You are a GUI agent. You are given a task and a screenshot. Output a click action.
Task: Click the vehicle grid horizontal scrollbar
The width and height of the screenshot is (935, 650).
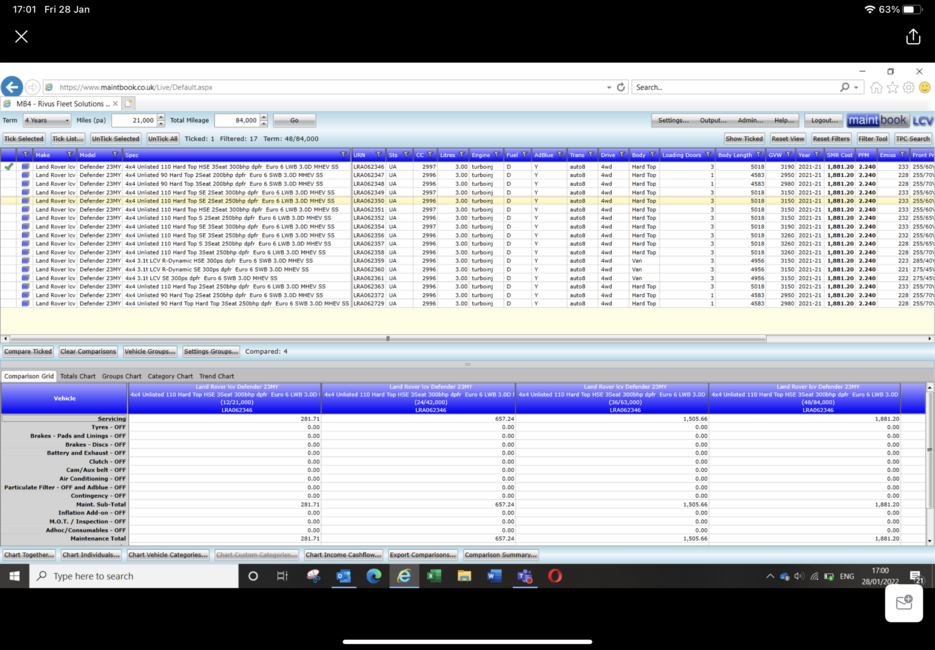tap(388, 339)
